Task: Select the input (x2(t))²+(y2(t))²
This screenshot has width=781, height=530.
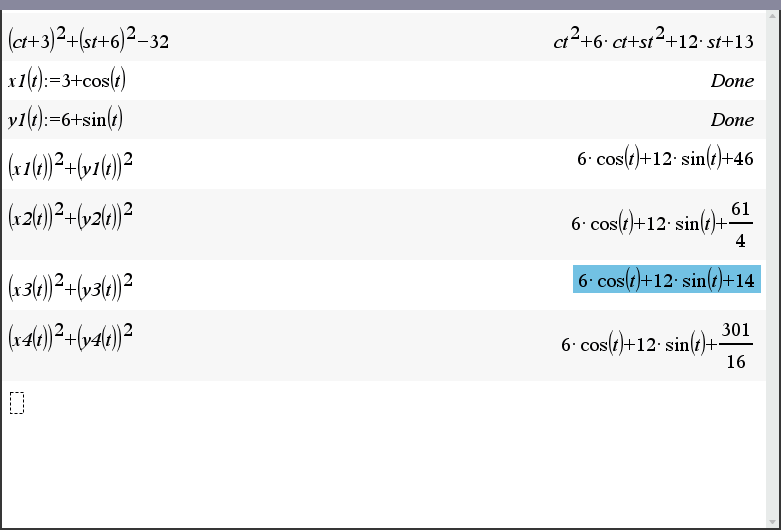Action: [70, 215]
